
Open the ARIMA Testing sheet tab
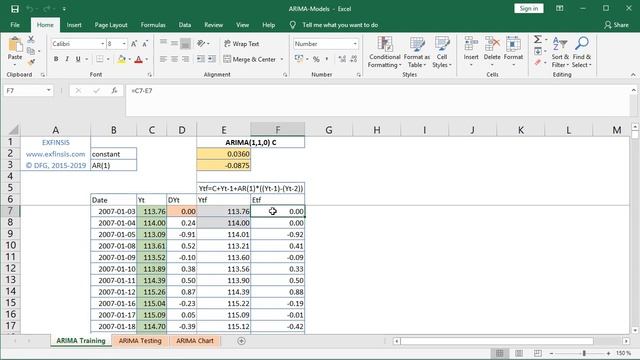click(x=140, y=340)
